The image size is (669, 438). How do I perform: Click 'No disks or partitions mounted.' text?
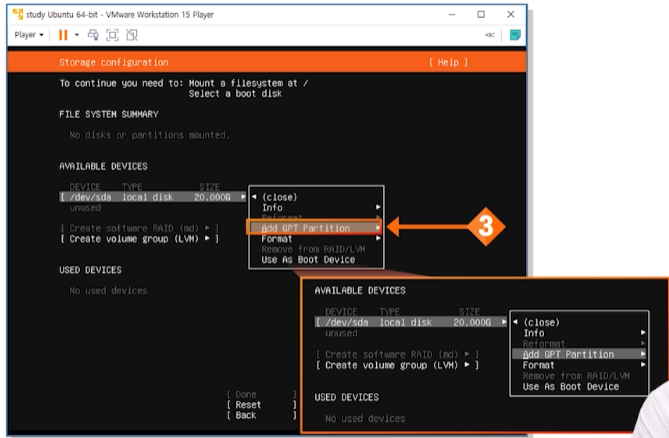point(149,135)
